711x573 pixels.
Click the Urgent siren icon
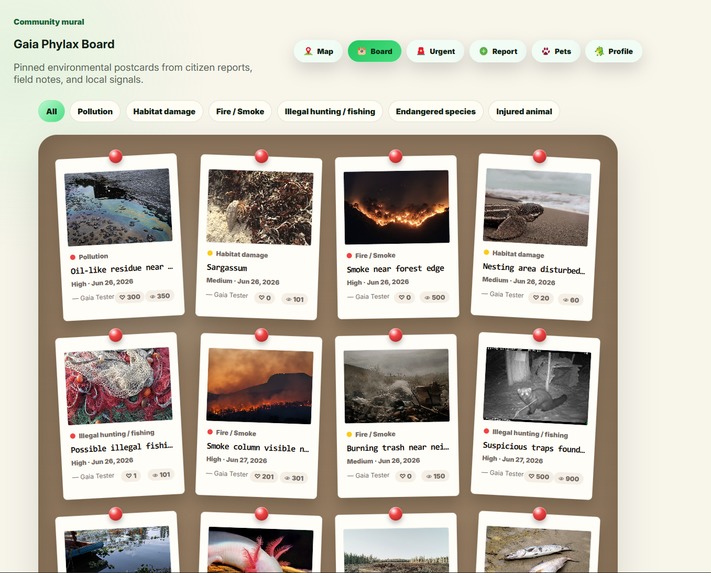click(x=421, y=51)
